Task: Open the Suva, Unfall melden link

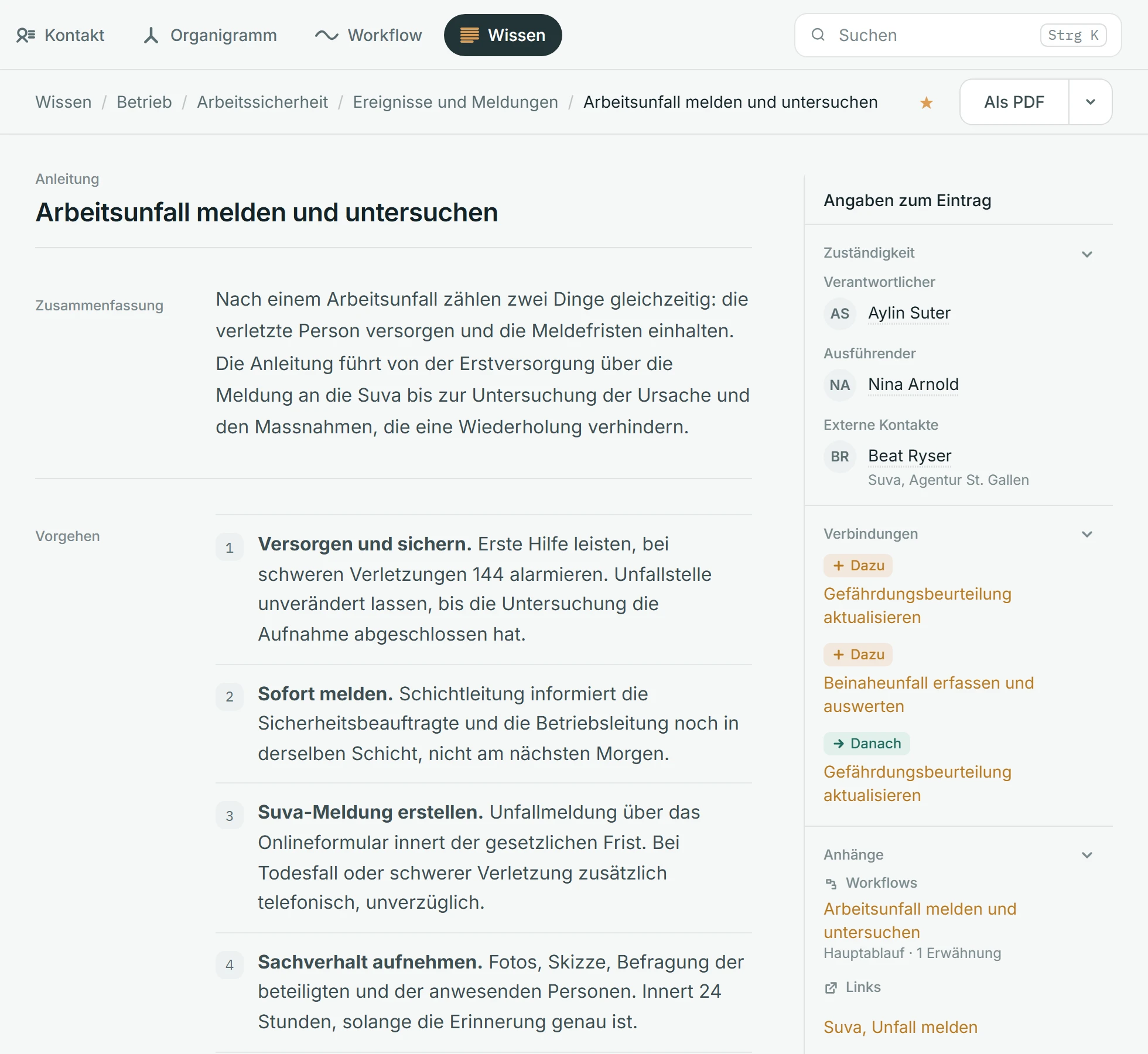Action: [900, 1027]
